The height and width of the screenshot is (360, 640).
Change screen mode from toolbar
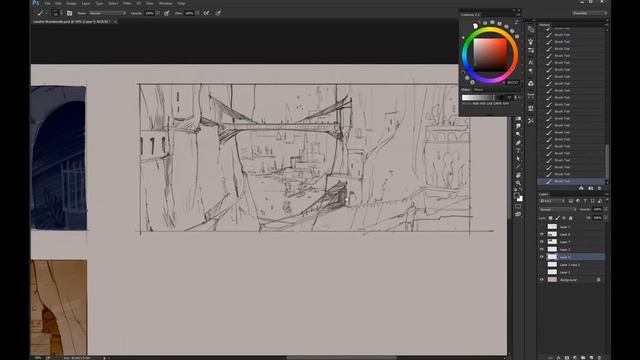(518, 214)
